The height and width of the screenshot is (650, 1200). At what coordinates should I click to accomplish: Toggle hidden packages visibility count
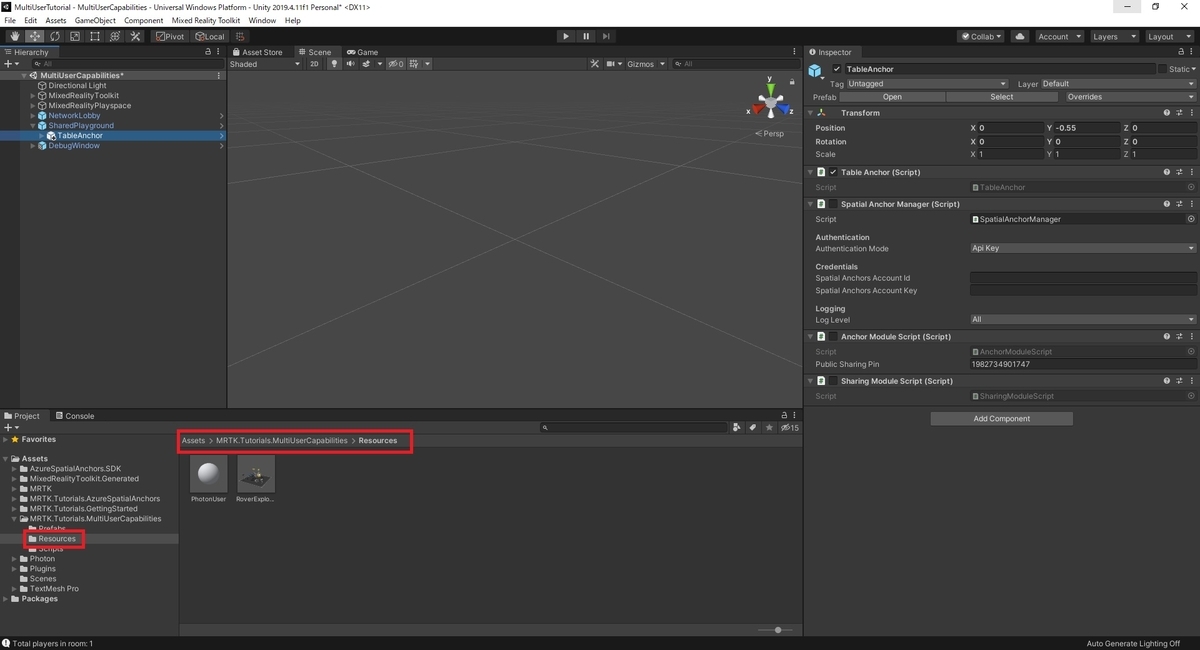click(790, 427)
